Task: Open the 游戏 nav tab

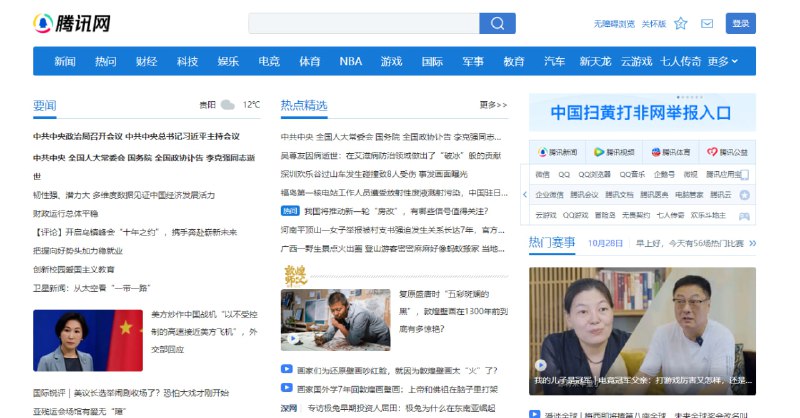Action: coord(391,61)
